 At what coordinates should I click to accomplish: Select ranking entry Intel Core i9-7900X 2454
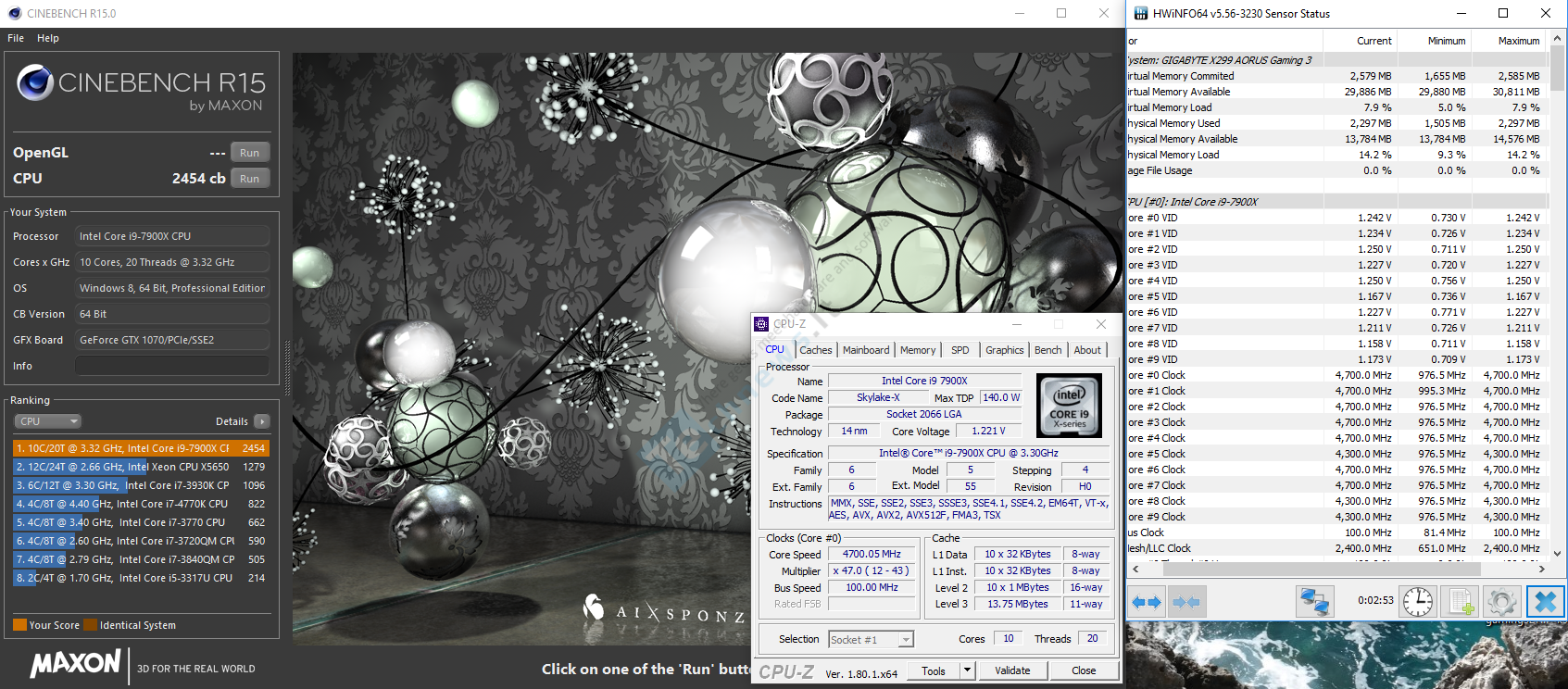(141, 448)
